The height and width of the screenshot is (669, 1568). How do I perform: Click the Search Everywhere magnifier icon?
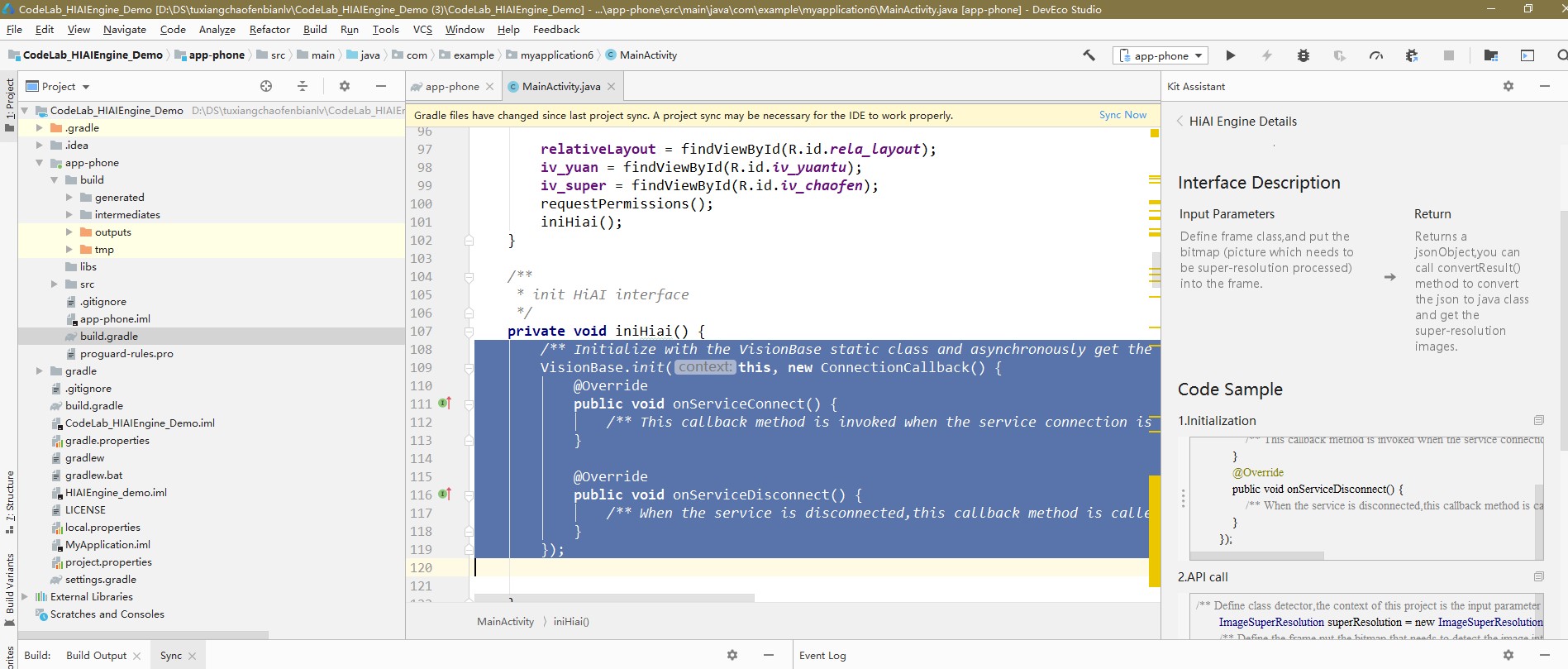pos(1561,55)
